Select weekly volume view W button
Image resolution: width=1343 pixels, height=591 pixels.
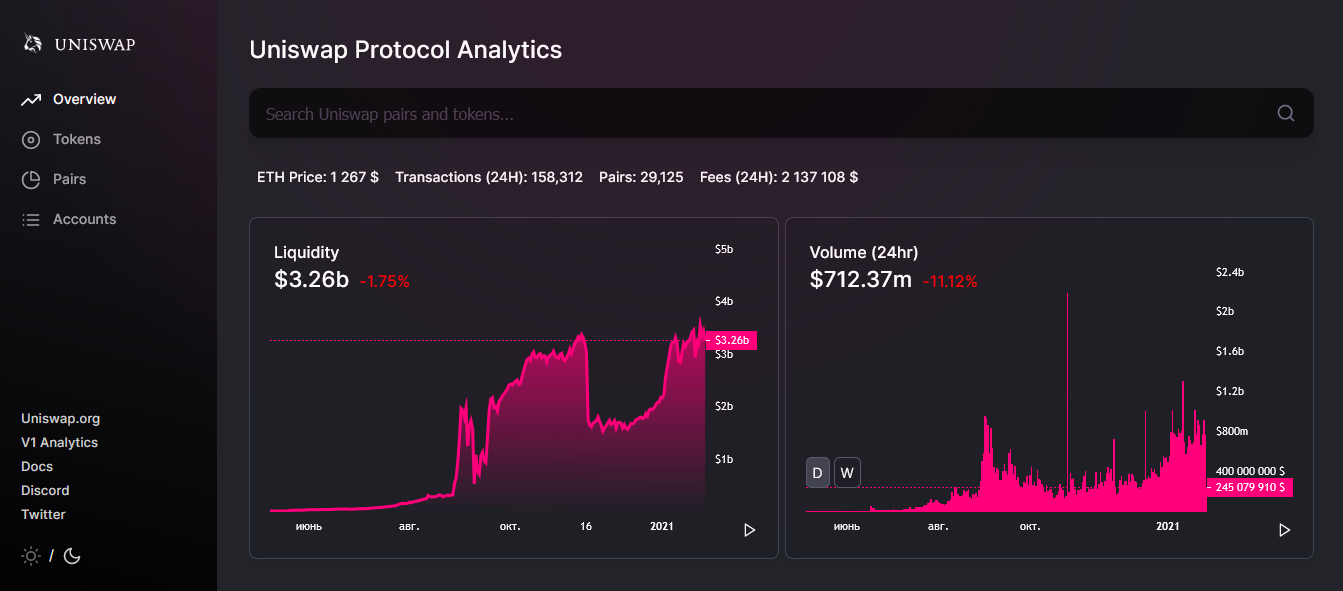pyautogui.click(x=847, y=473)
